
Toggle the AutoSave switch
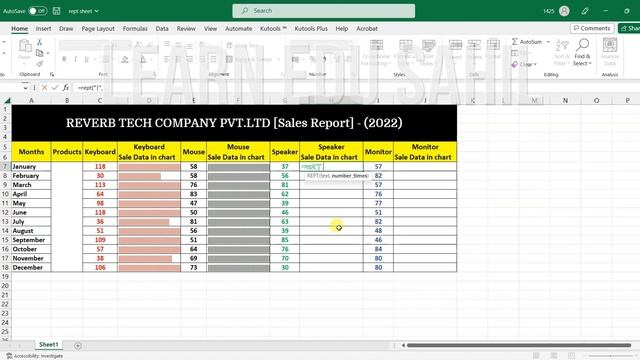click(37, 11)
